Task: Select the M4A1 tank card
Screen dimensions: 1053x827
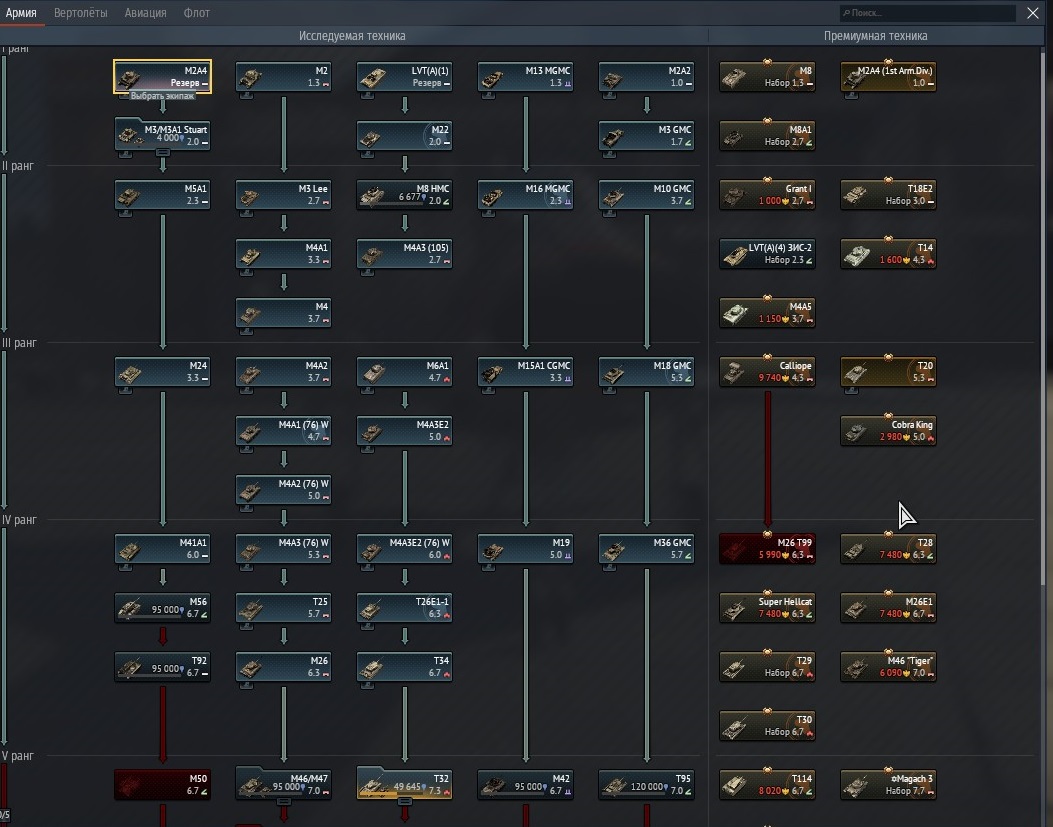Action: (x=283, y=254)
